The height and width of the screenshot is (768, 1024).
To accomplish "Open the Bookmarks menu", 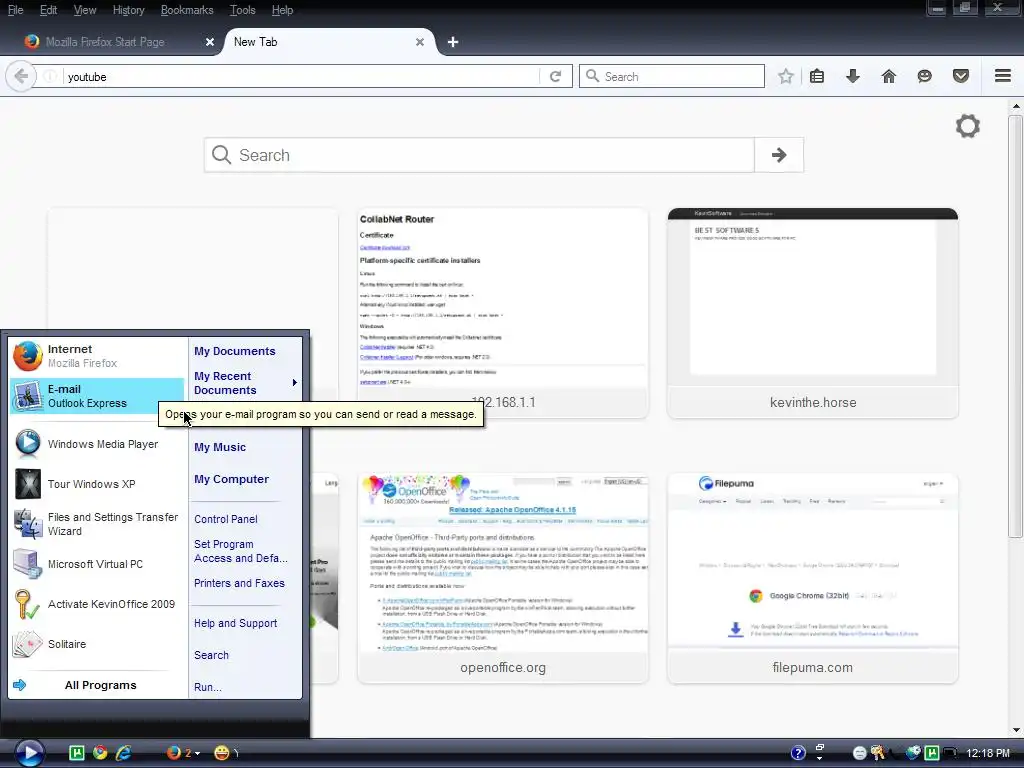I will point(187,10).
